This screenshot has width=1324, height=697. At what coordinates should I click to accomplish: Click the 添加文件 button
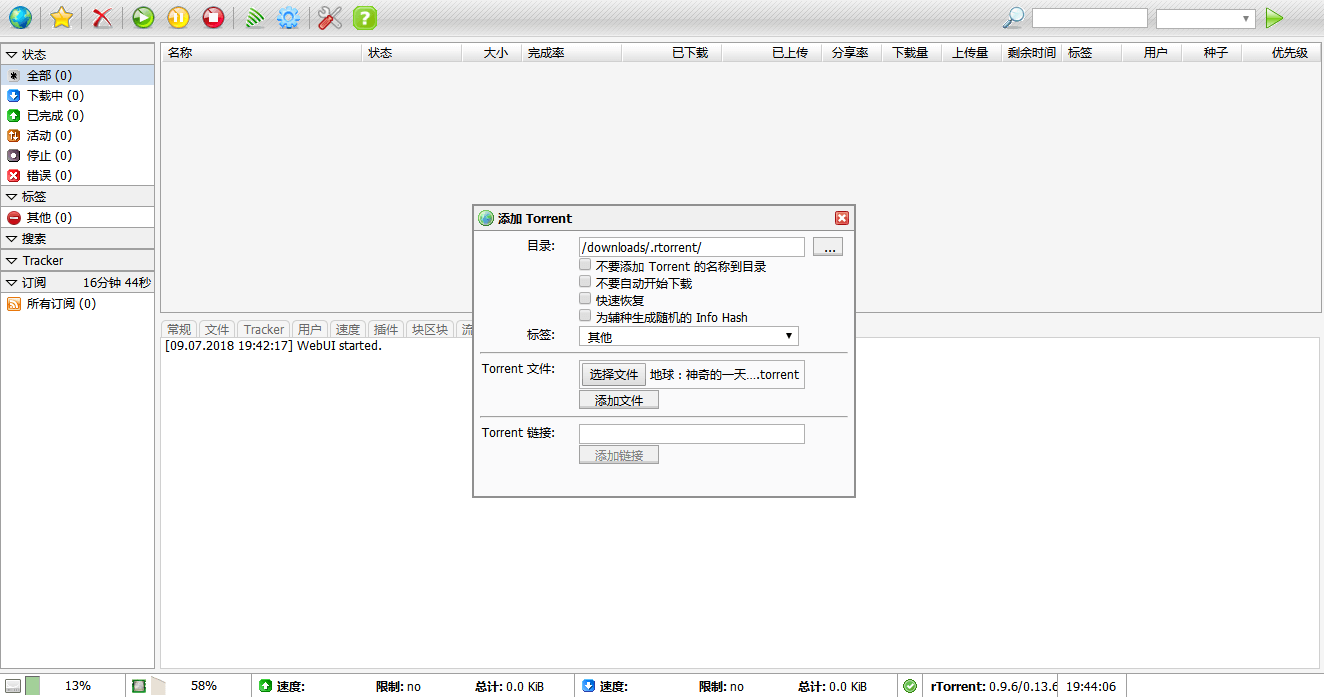click(x=619, y=400)
